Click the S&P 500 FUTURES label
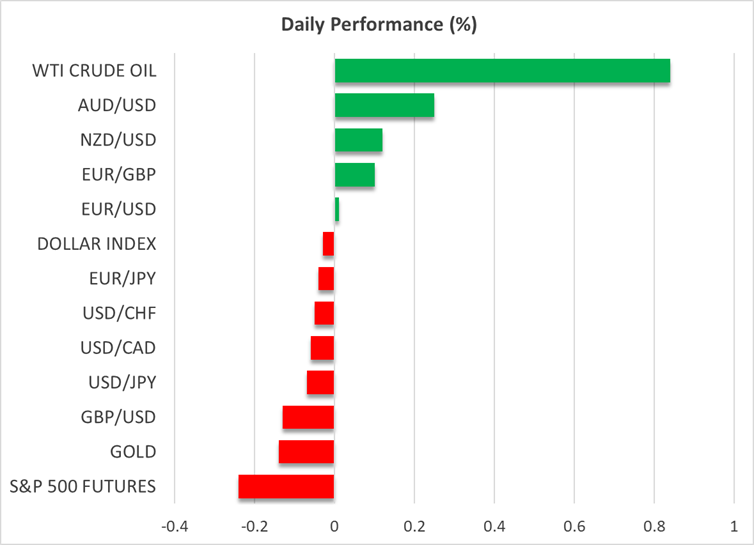 [83, 487]
